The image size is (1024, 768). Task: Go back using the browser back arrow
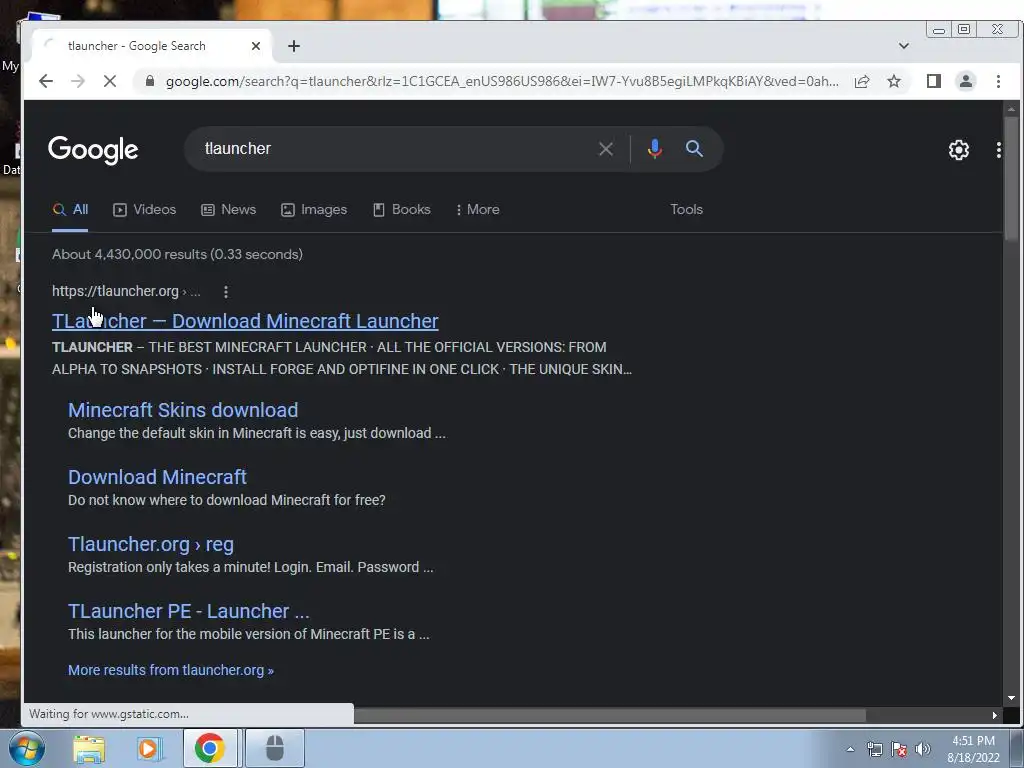coord(46,81)
